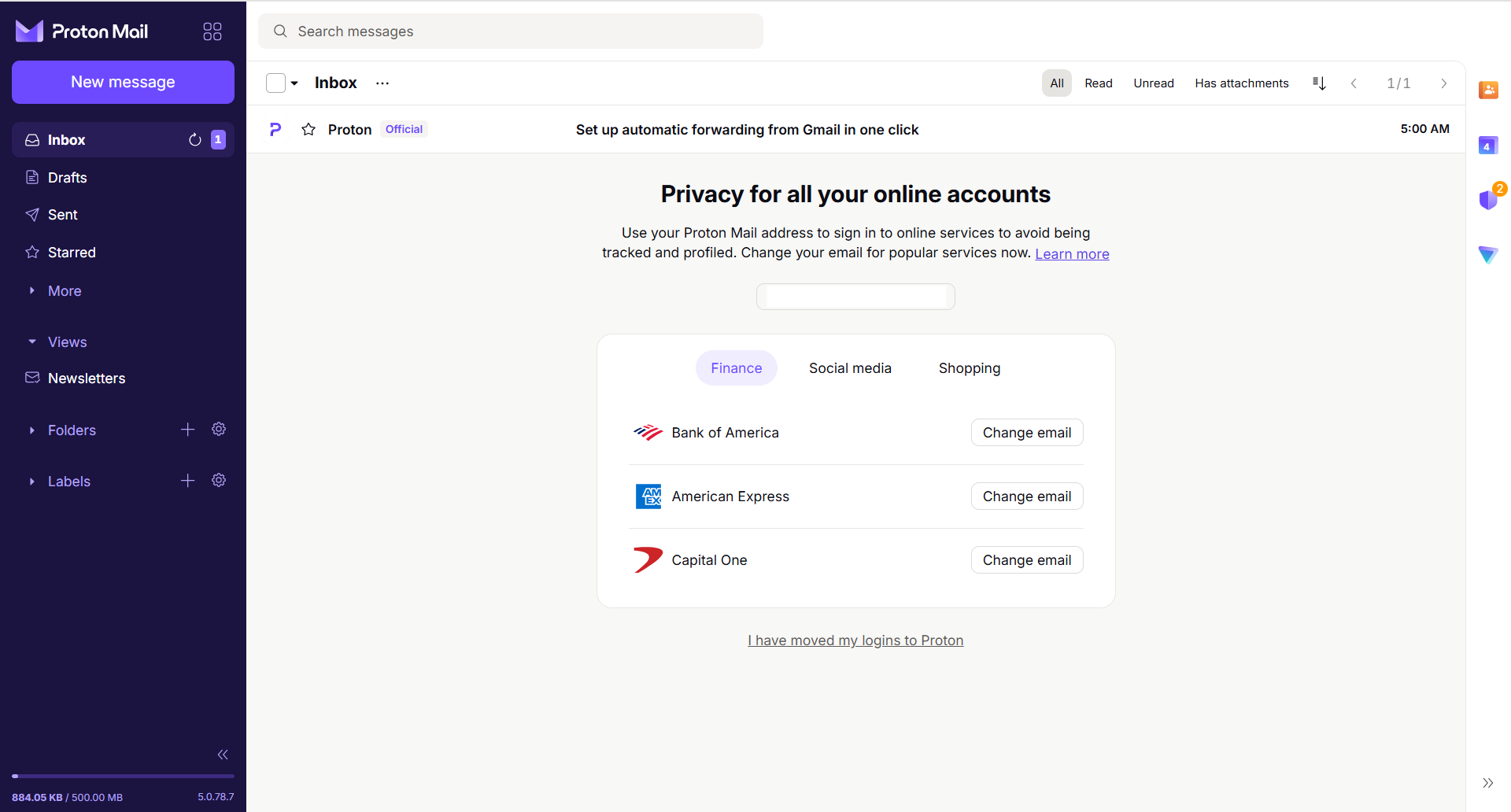Viewport: 1511px width, 812px height.
Task: Click the American Express logo
Action: coord(648,496)
